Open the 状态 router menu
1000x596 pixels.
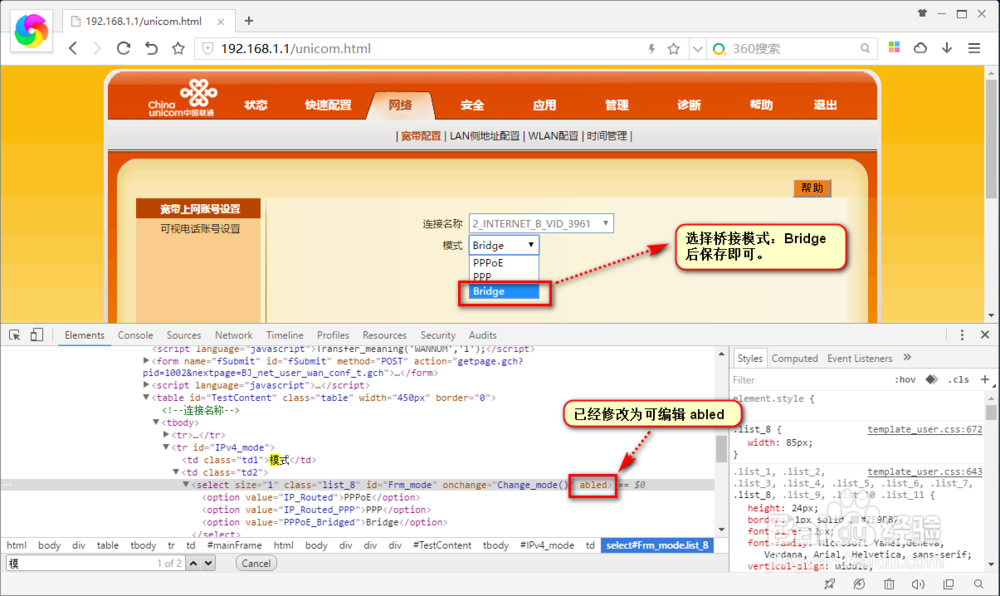tap(256, 105)
